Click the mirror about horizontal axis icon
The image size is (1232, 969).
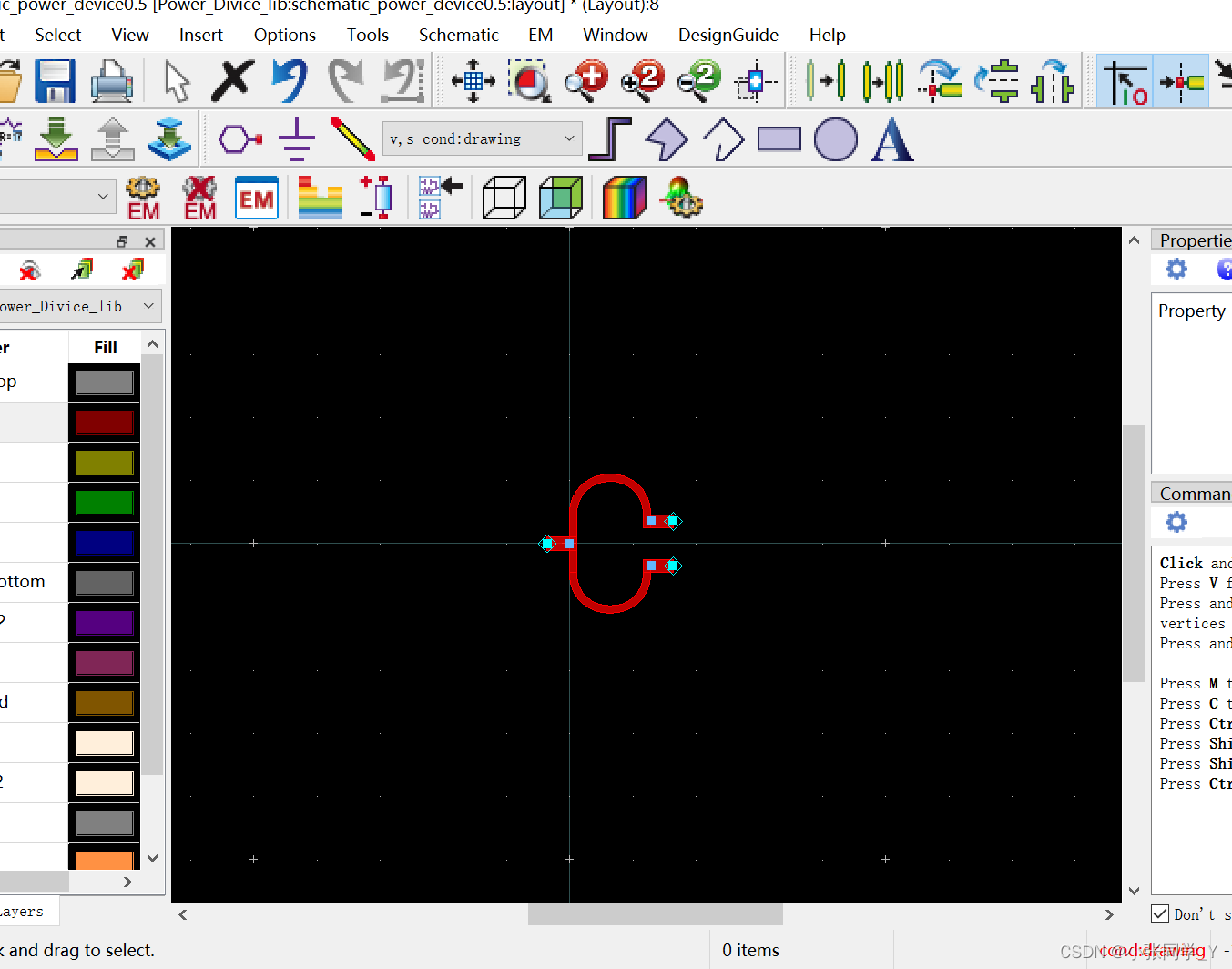tap(997, 81)
